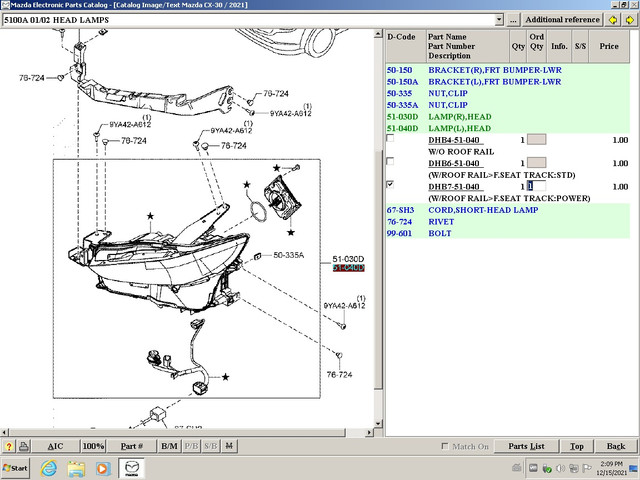Open Additional reference
This screenshot has height=480, width=640.
(x=562, y=20)
